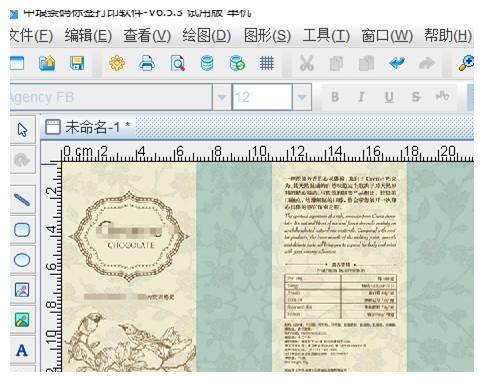
Task: Click the database refresh icon
Action: click(x=237, y=63)
